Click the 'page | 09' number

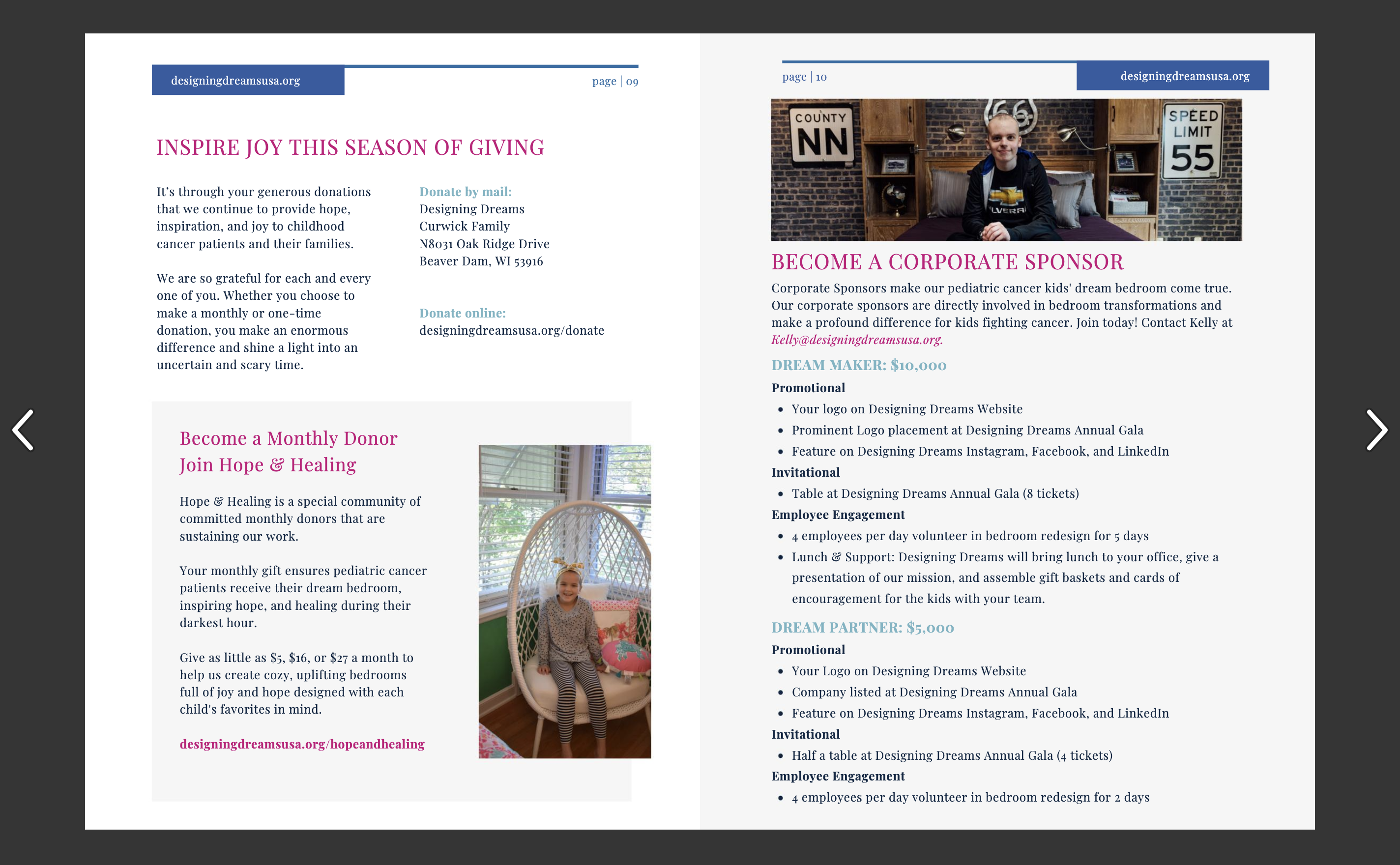pyautogui.click(x=615, y=81)
